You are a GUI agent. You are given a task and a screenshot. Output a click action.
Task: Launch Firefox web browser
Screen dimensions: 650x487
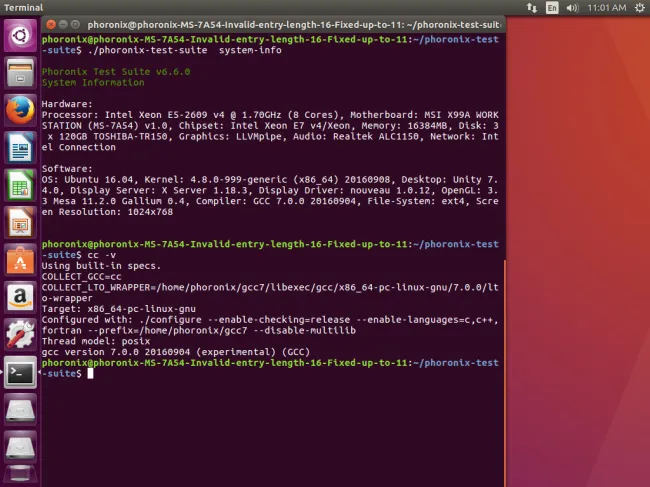tap(20, 110)
